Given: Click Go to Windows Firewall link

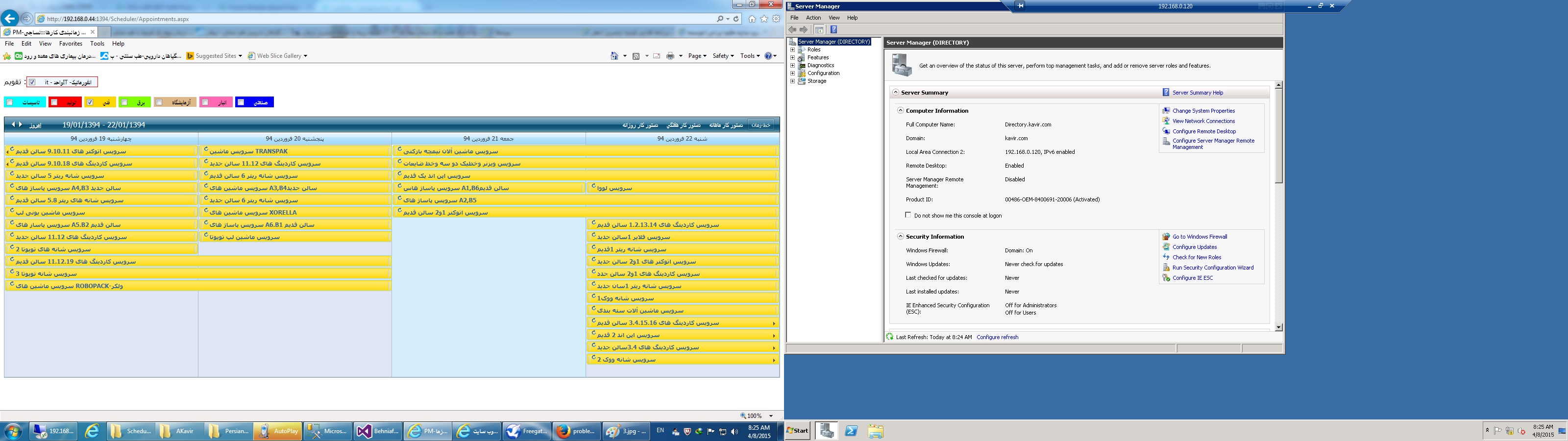Looking at the screenshot, I should pyautogui.click(x=1200, y=237).
